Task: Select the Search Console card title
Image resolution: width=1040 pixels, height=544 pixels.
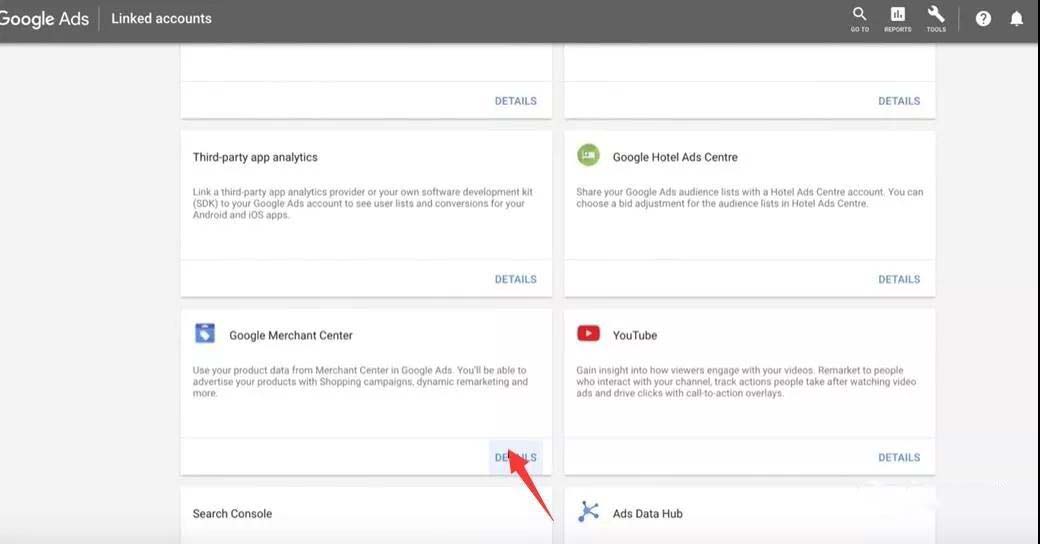Action: coord(232,513)
